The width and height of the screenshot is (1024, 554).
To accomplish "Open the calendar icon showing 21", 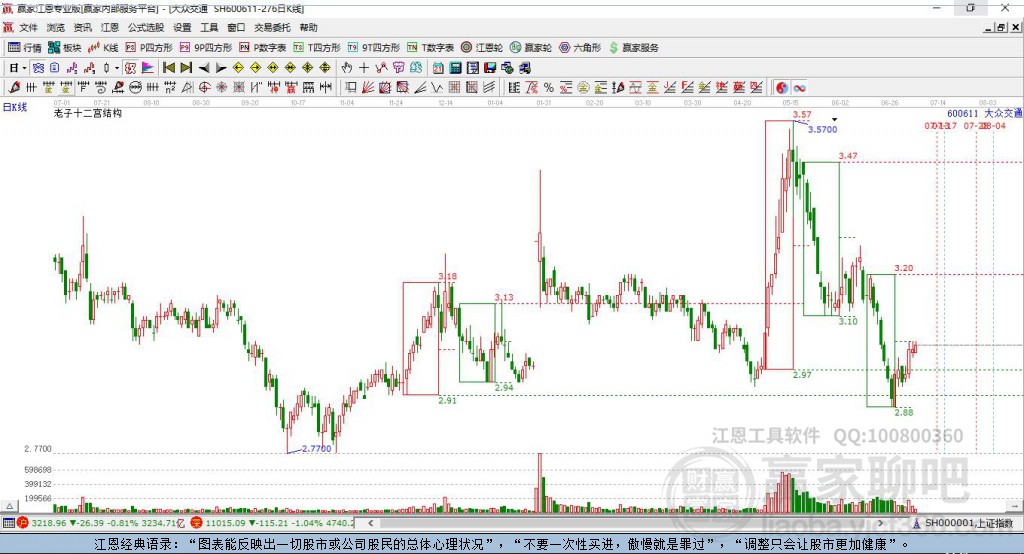I will pyautogui.click(x=438, y=68).
